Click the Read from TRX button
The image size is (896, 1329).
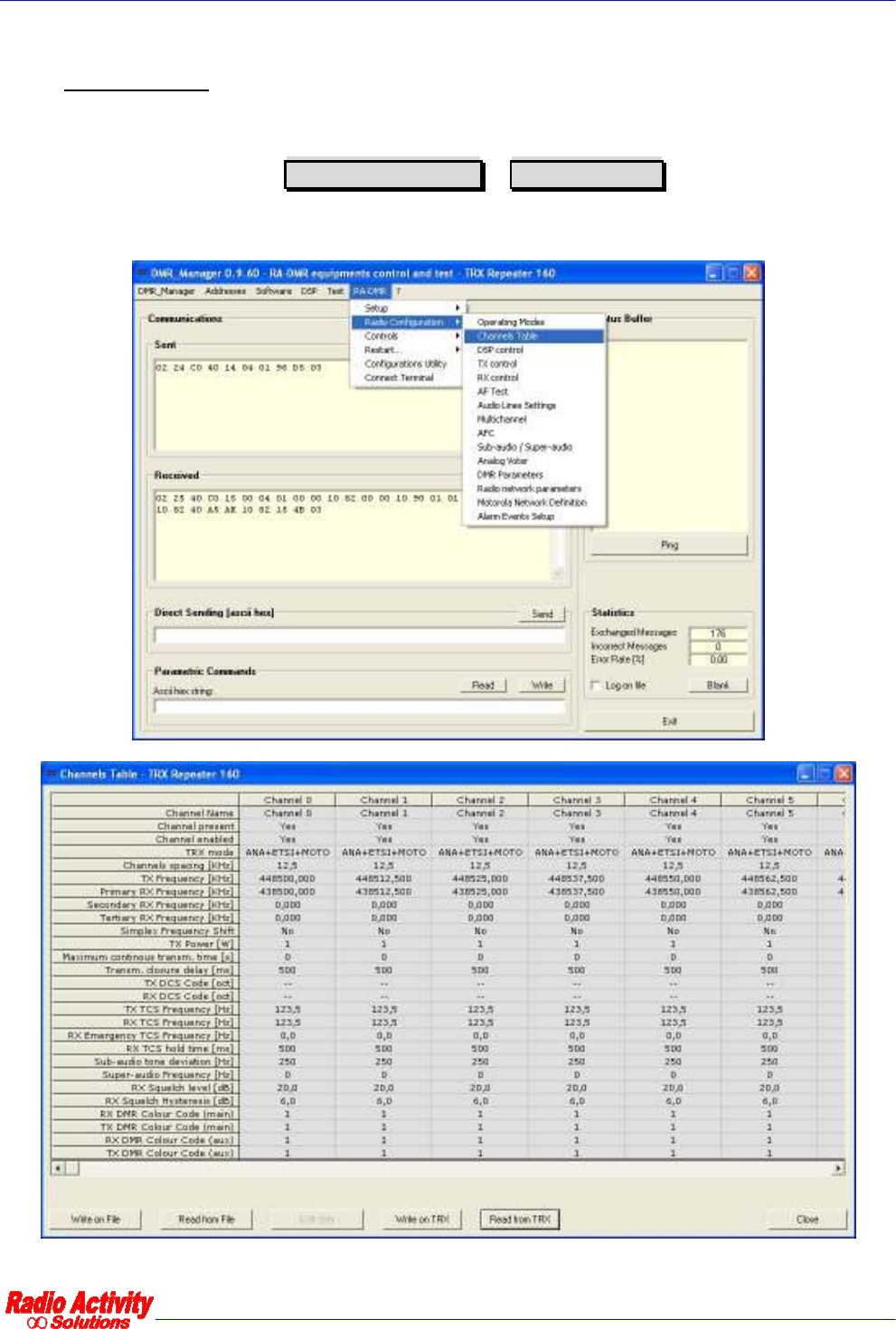[x=520, y=1220]
